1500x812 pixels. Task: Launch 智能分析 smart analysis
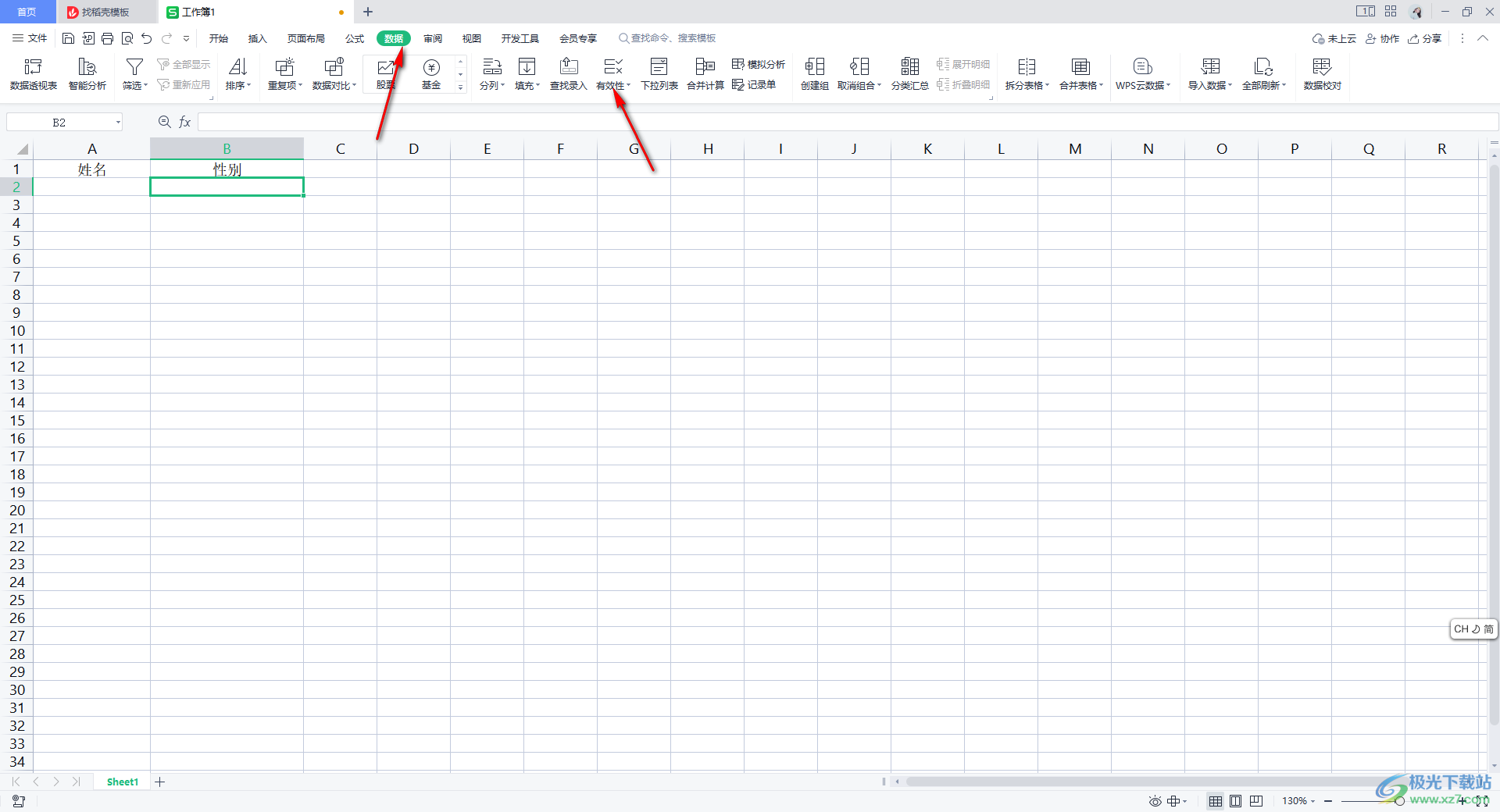point(87,74)
